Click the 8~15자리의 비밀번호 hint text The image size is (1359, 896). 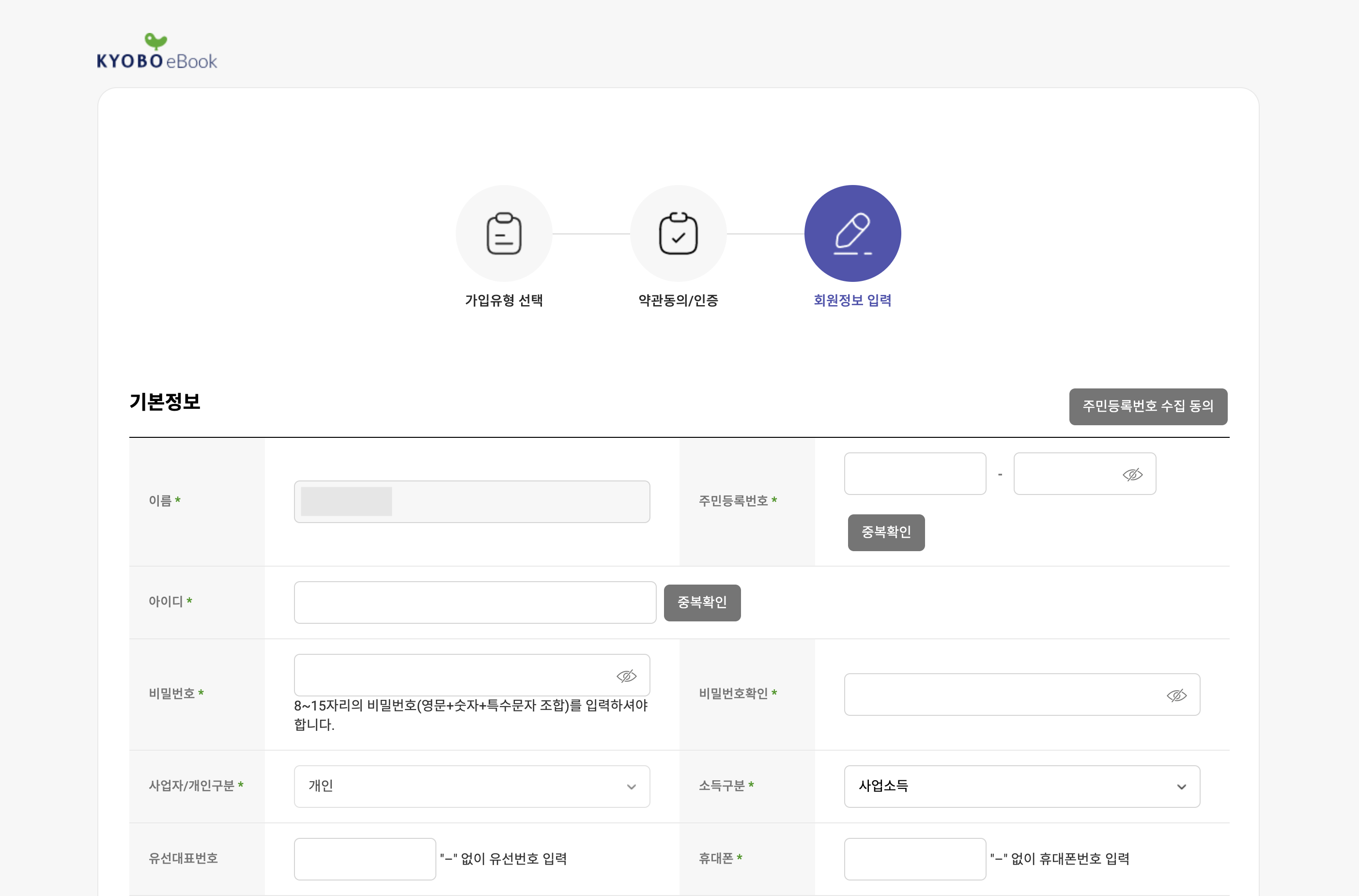(471, 715)
